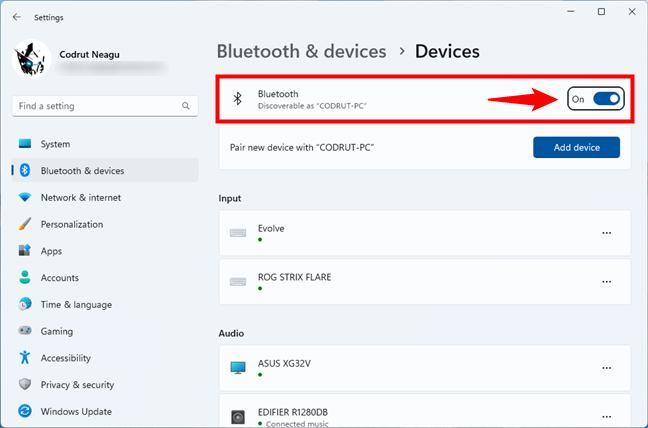Open more options for ASUS XG32V
Screen dimensions: 648x428
pos(606,368)
